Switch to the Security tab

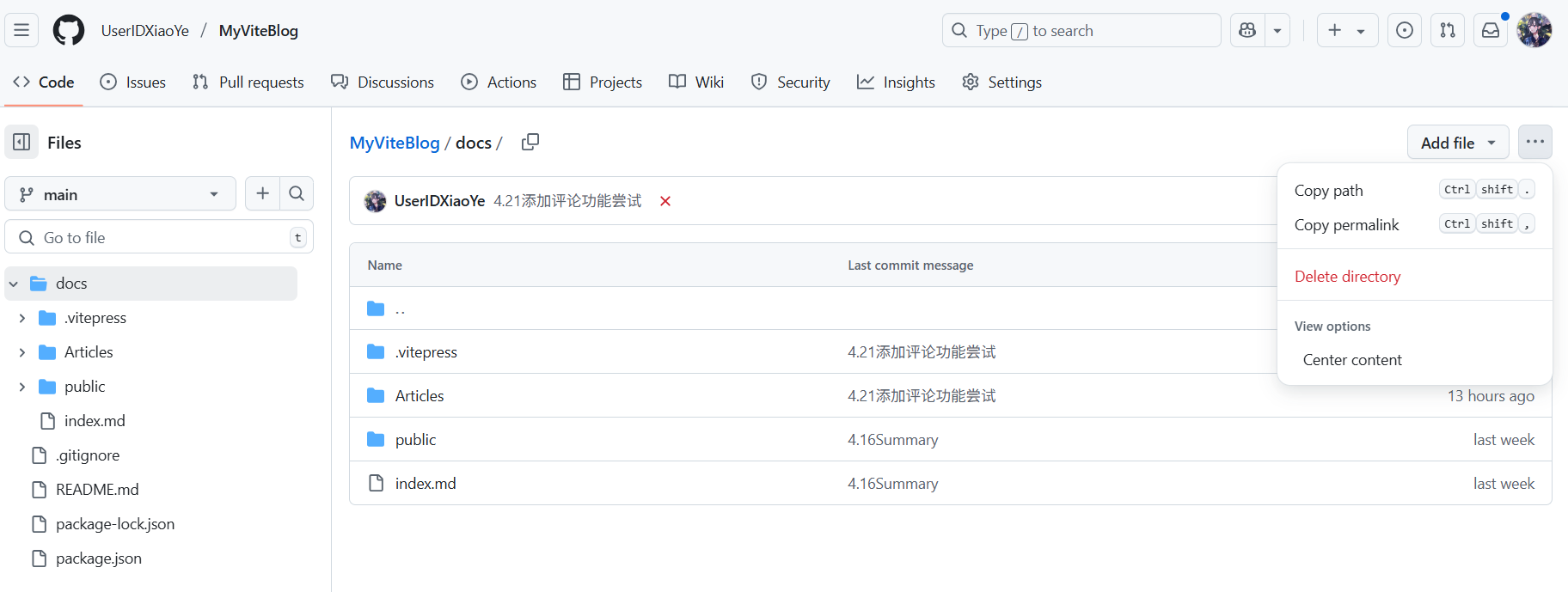791,82
